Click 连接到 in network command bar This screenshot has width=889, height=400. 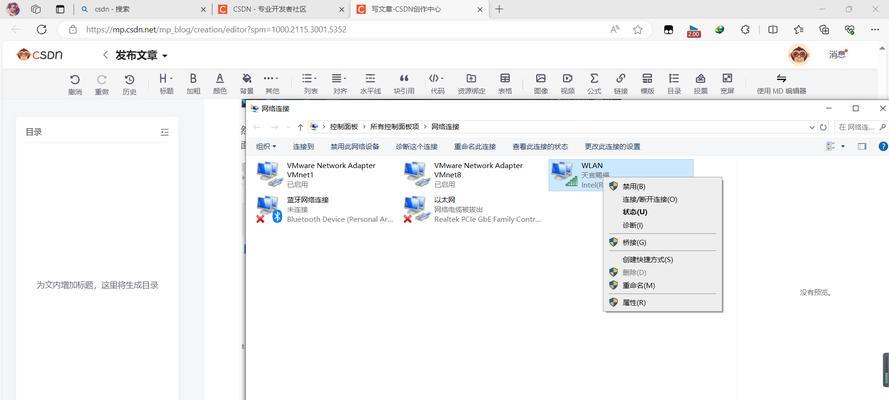coord(303,147)
